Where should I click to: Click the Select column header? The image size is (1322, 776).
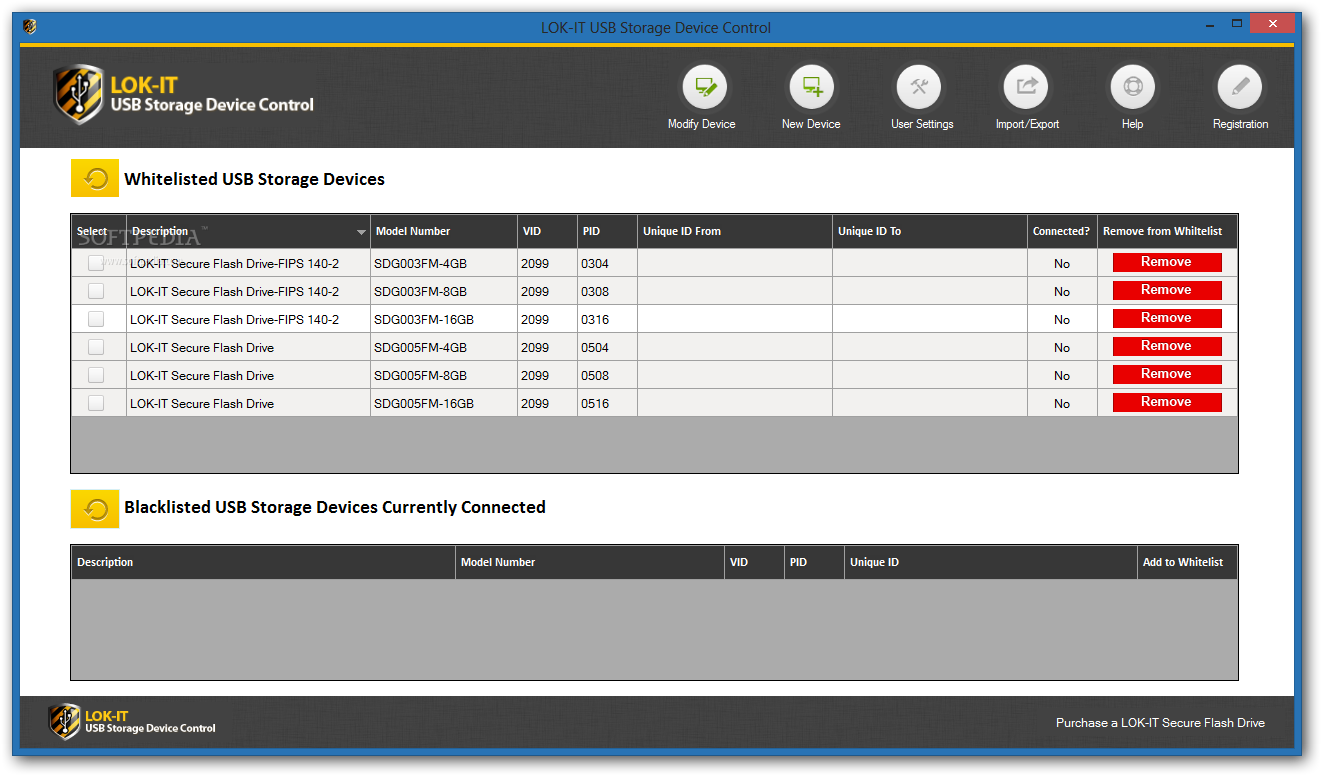coord(99,231)
